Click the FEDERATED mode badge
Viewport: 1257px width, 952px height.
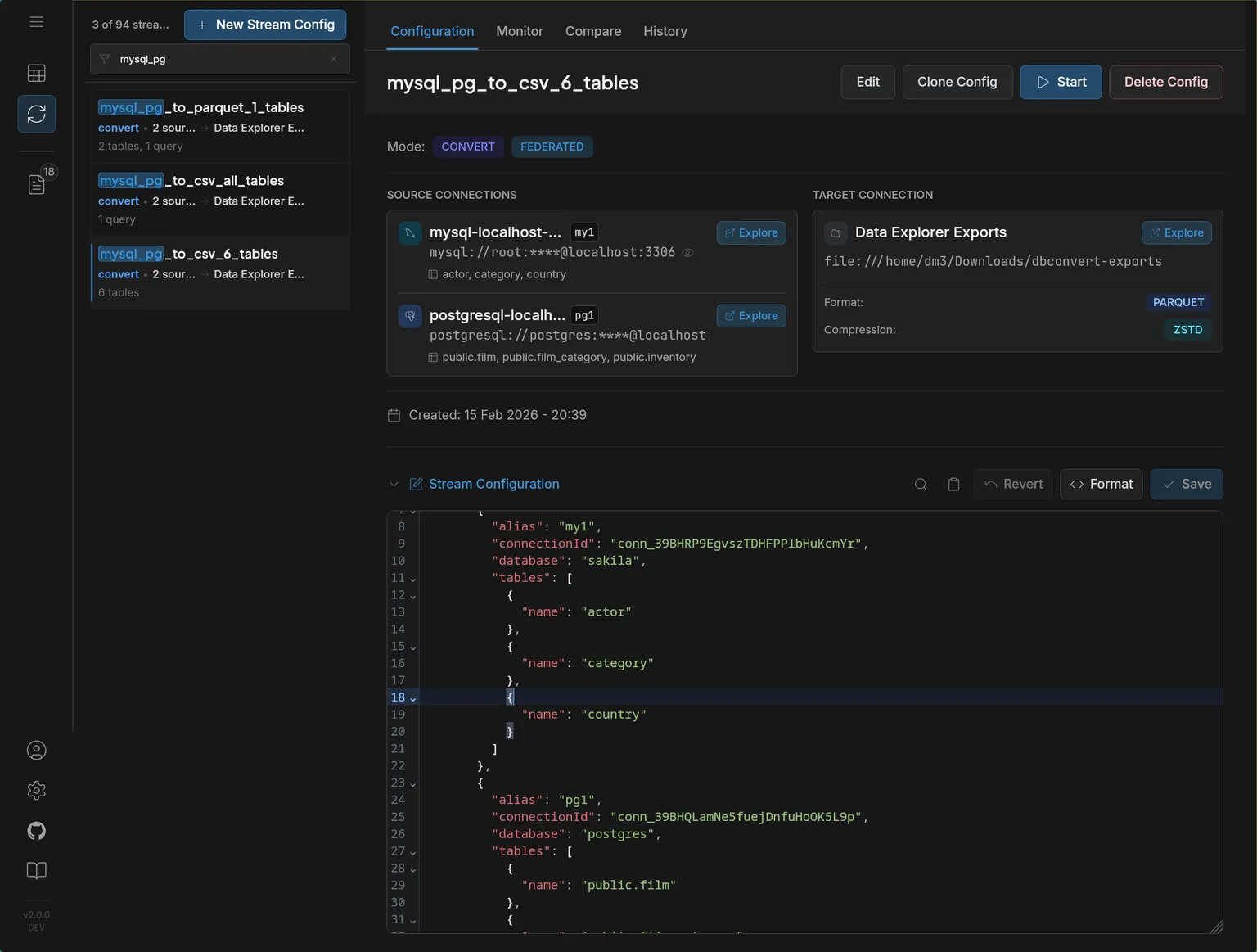point(552,147)
